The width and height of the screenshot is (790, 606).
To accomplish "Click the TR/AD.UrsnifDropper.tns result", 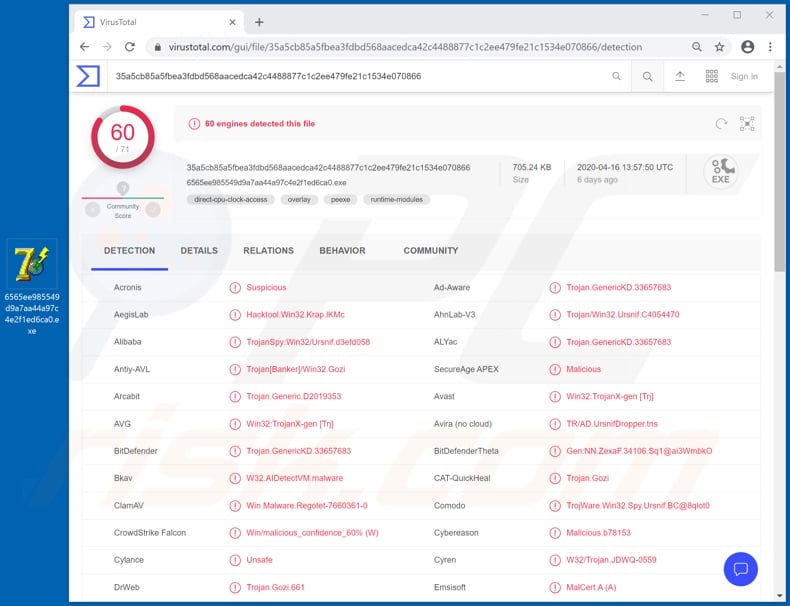I will pos(612,424).
